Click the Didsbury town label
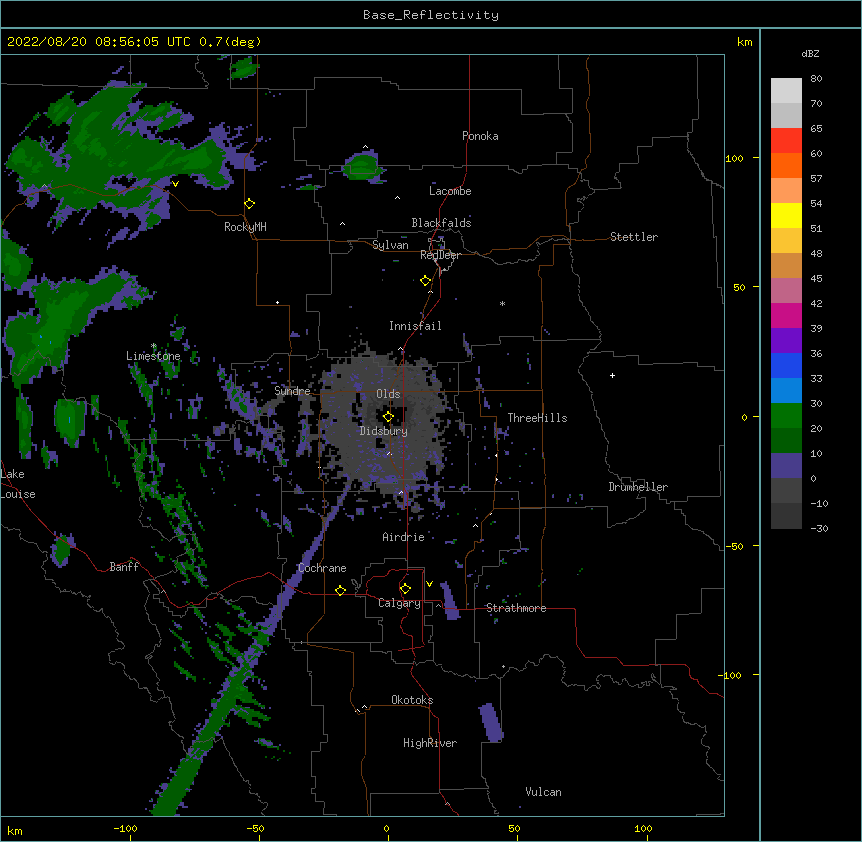862x842 pixels. (x=384, y=431)
